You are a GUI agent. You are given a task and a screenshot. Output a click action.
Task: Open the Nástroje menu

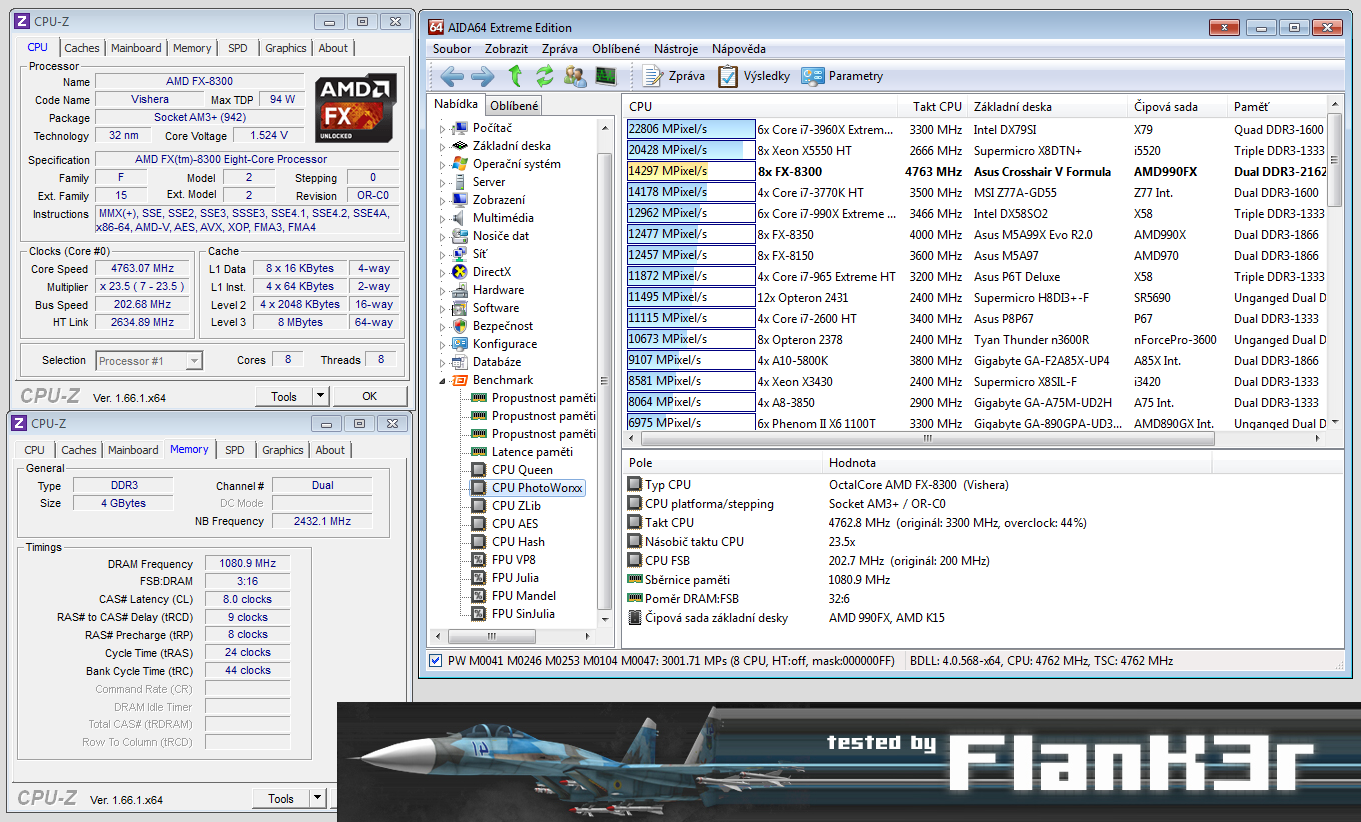676,49
